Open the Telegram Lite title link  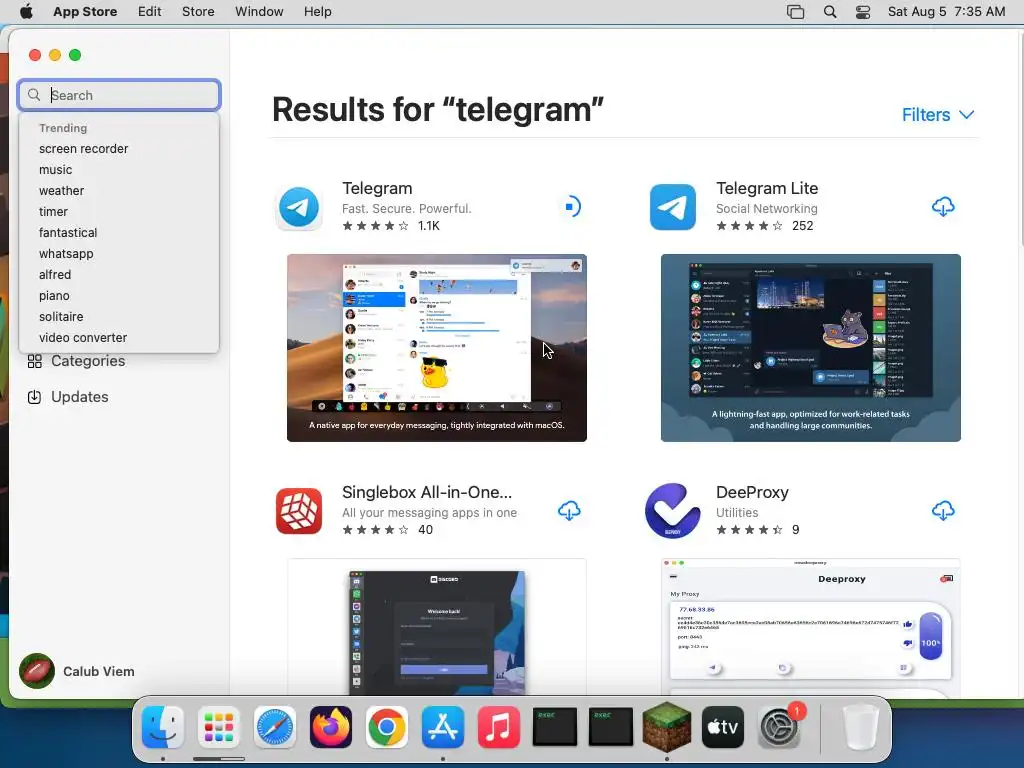[x=767, y=188]
